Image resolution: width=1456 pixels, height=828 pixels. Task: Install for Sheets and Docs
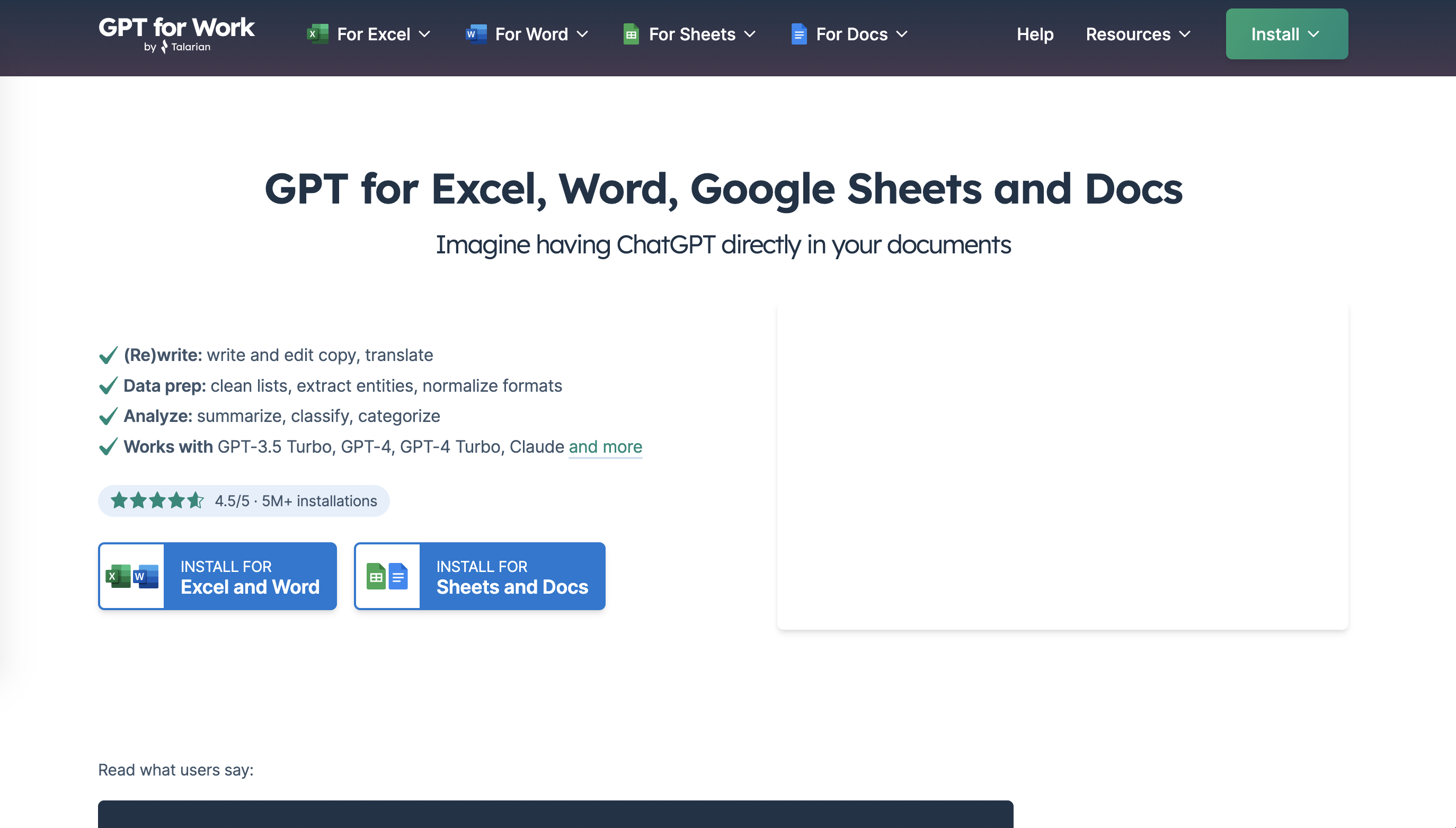click(480, 576)
